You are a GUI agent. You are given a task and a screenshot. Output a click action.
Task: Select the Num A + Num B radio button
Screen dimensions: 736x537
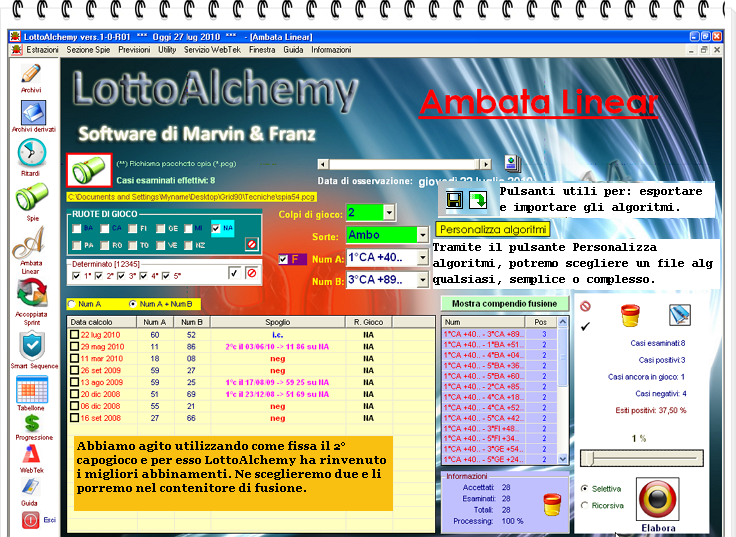click(x=133, y=304)
